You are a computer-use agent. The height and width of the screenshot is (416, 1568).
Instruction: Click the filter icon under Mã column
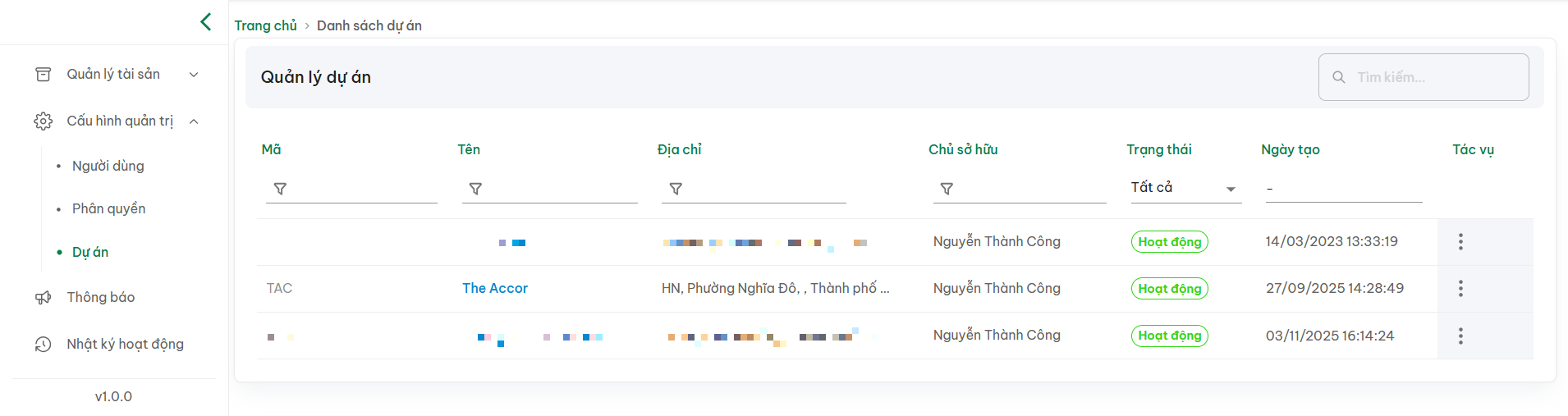click(x=280, y=189)
